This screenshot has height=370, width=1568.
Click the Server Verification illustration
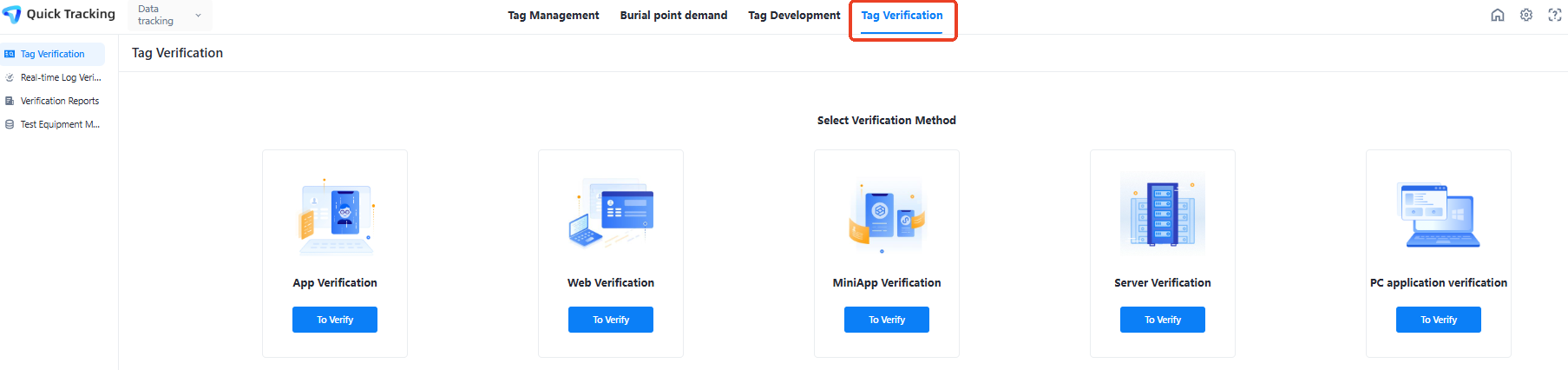[x=1162, y=215]
